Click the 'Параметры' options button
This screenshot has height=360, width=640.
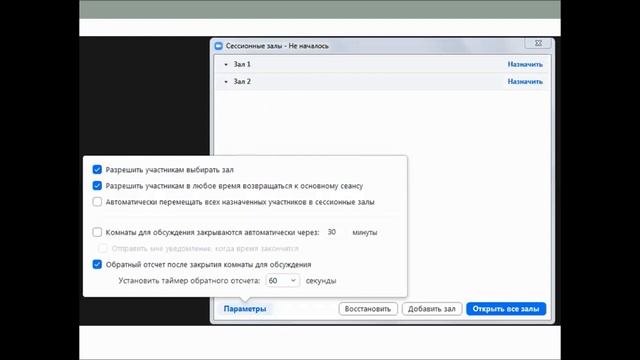tap(245, 309)
